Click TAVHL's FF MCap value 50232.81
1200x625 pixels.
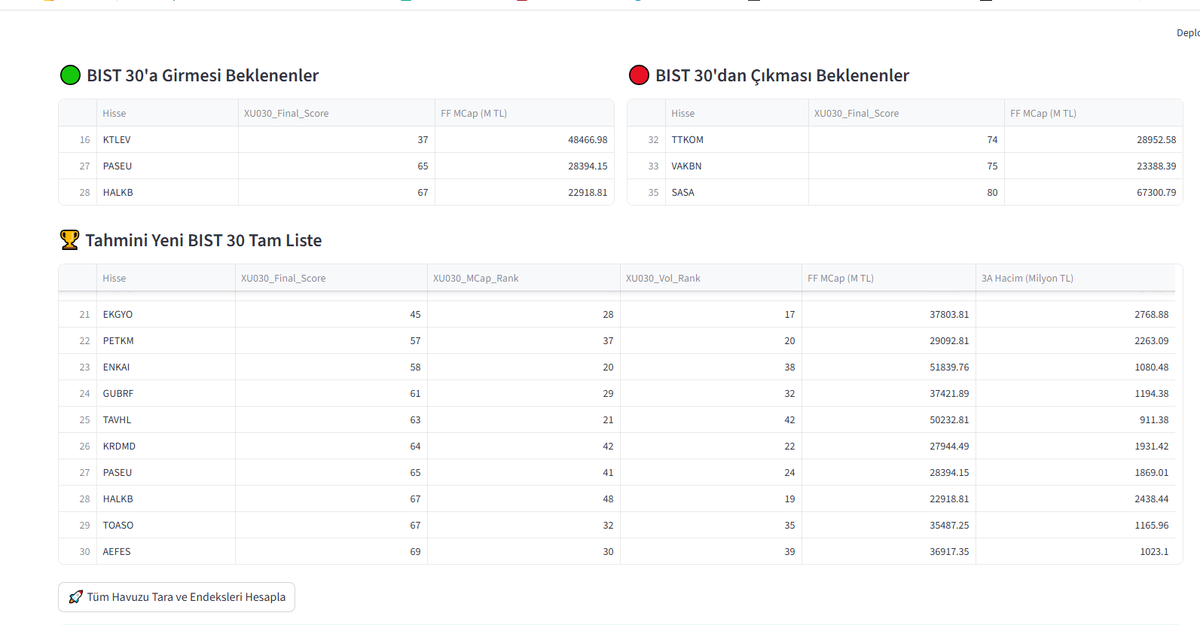point(889,420)
